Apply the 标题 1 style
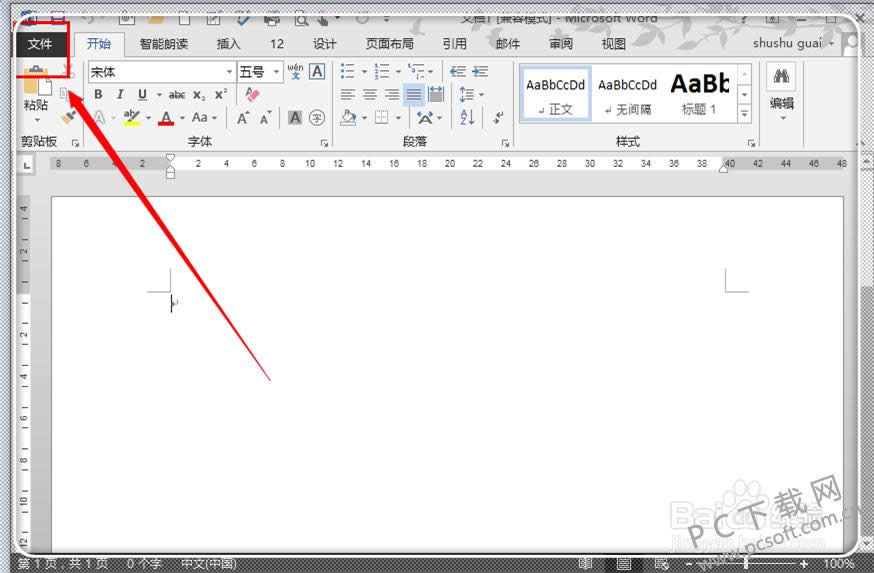 (x=700, y=94)
